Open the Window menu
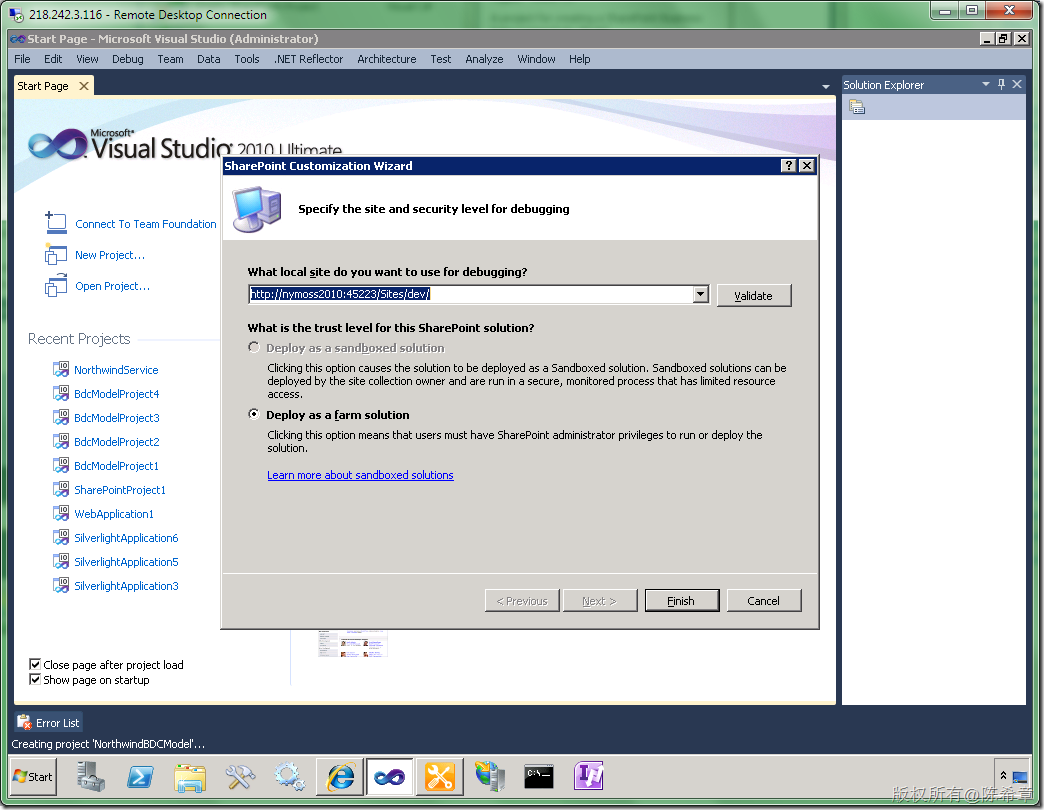The image size is (1044, 810). click(536, 59)
